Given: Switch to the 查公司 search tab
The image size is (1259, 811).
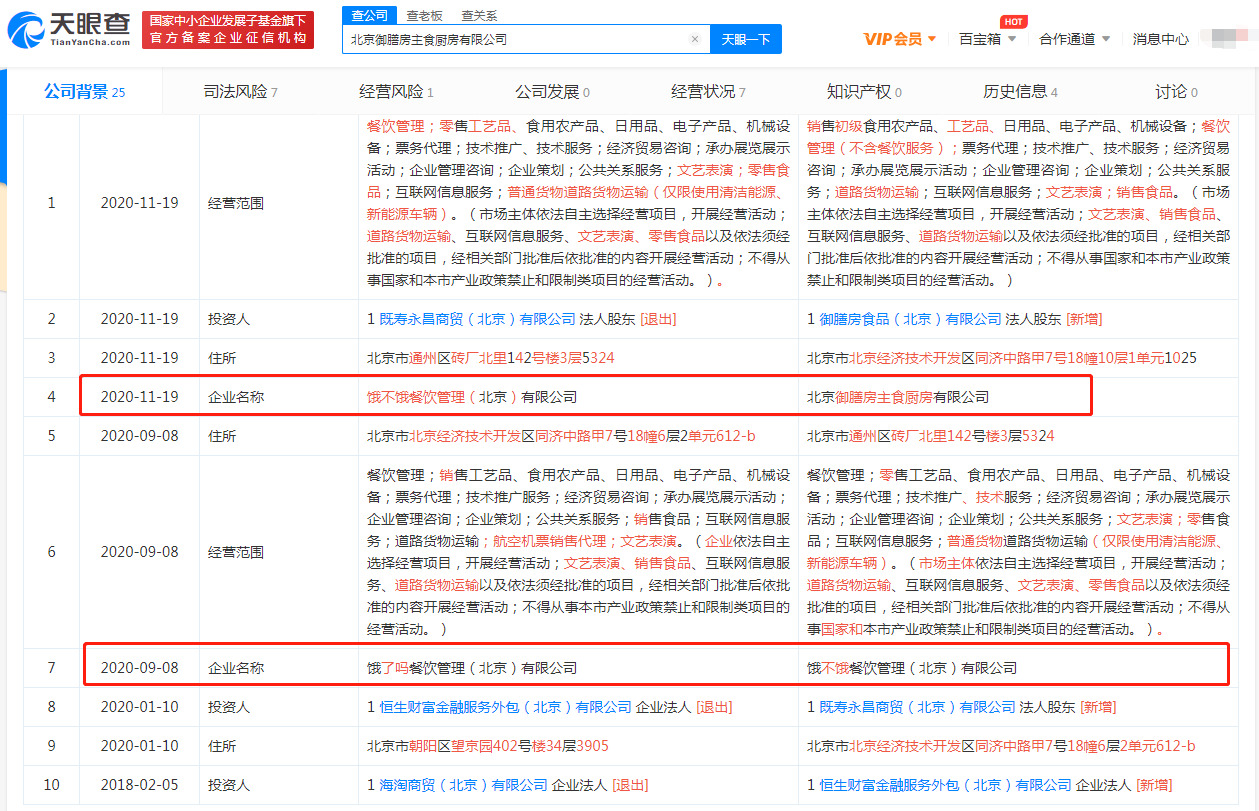Looking at the screenshot, I should click(369, 15).
